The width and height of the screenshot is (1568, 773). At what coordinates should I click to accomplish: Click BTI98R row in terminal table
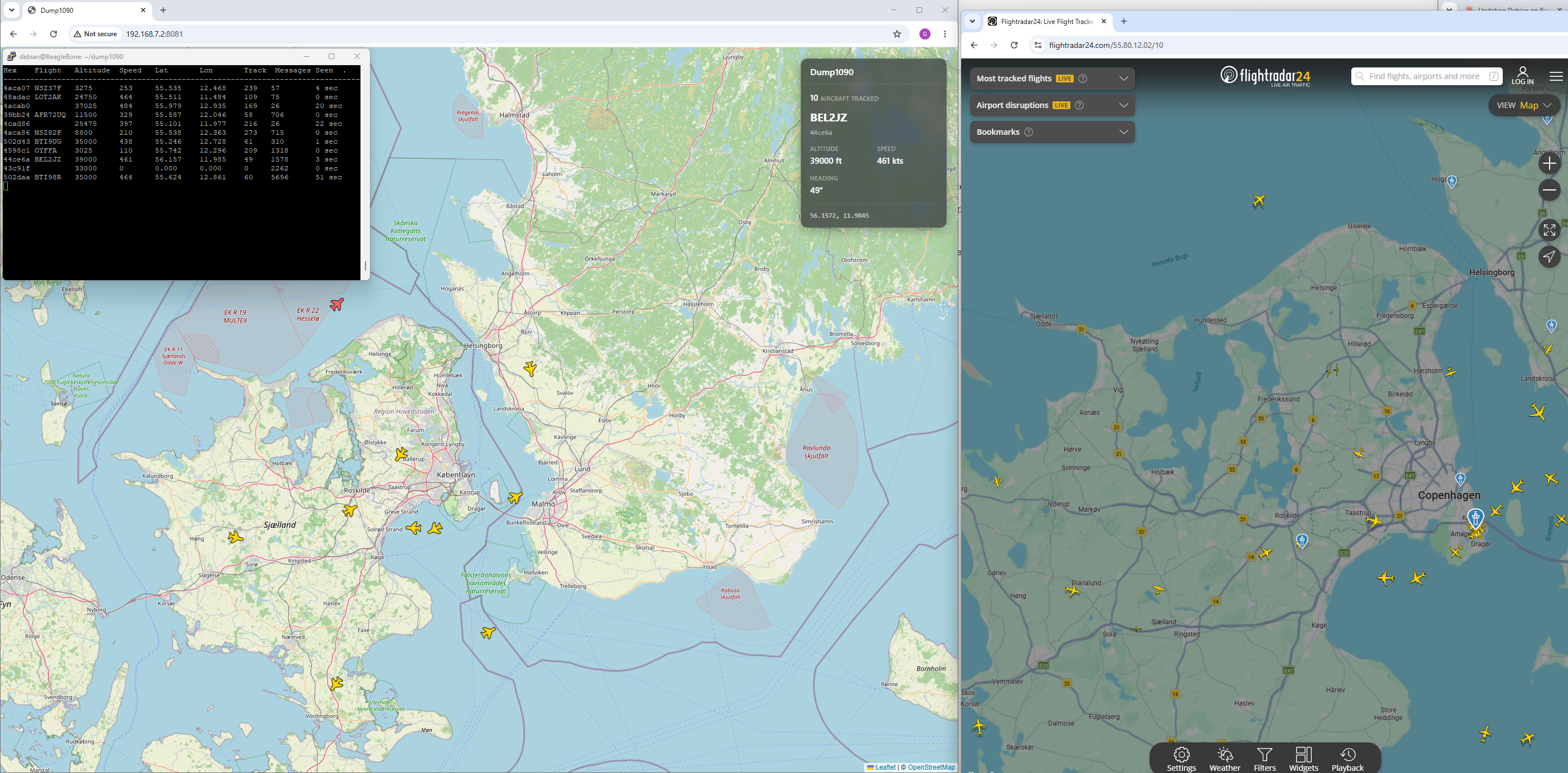pos(172,177)
